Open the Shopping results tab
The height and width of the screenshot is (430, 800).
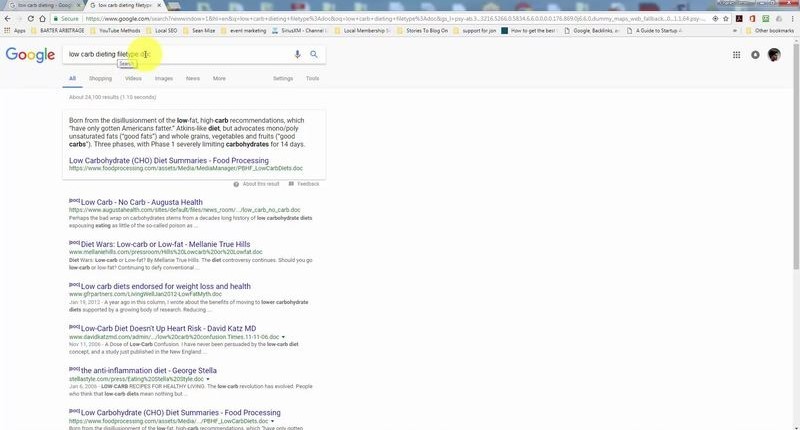click(100, 78)
